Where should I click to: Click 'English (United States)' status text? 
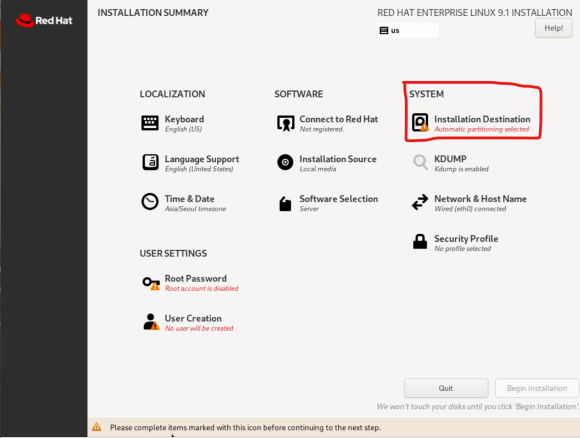[199, 169]
